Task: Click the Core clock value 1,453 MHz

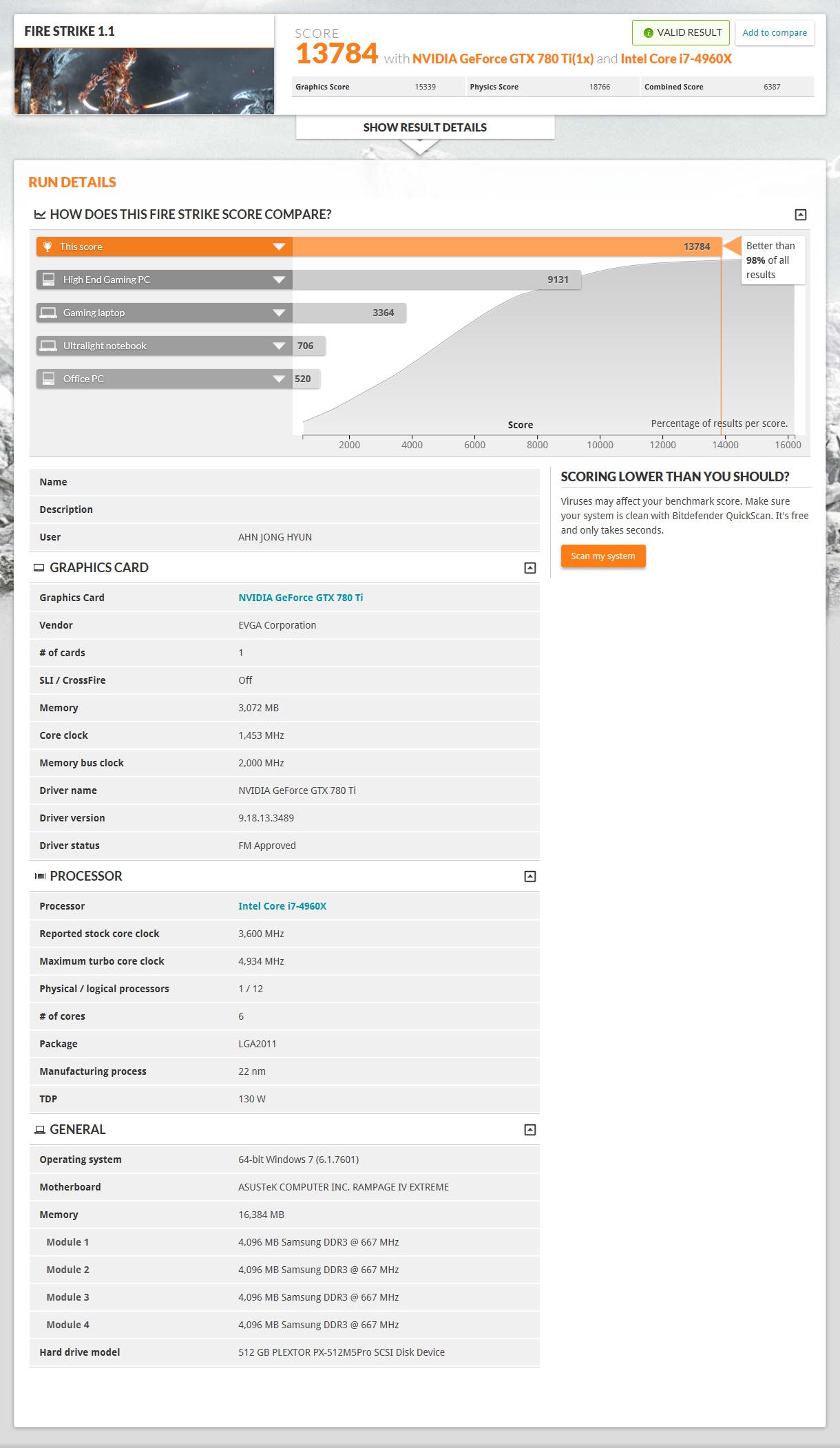Action: [x=261, y=735]
